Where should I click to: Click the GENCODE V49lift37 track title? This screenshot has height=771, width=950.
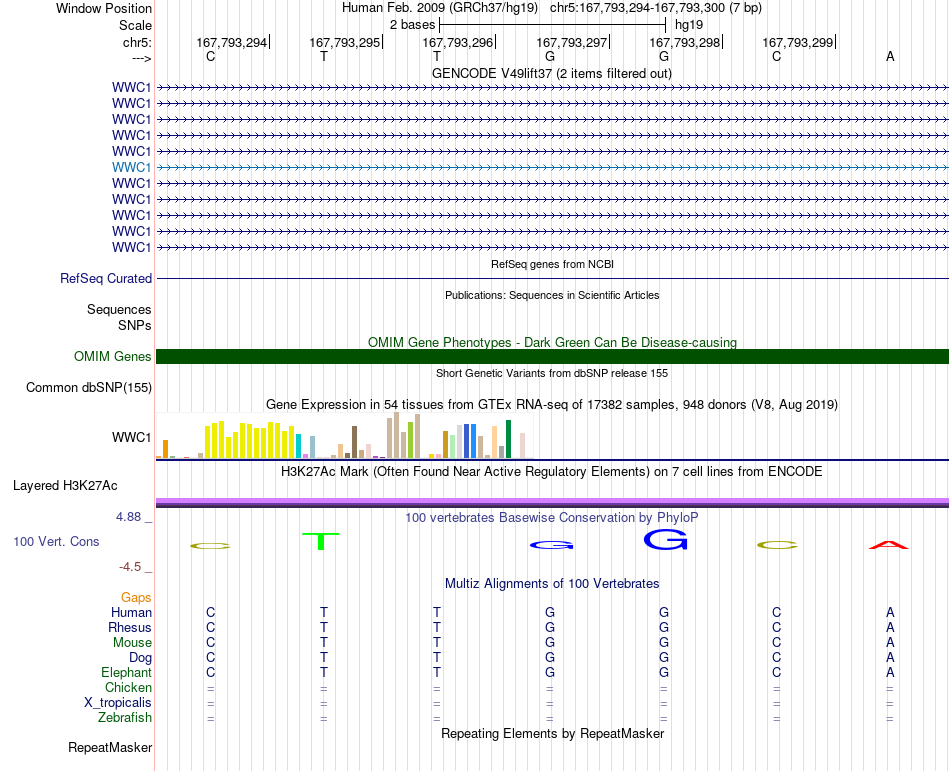click(552, 74)
